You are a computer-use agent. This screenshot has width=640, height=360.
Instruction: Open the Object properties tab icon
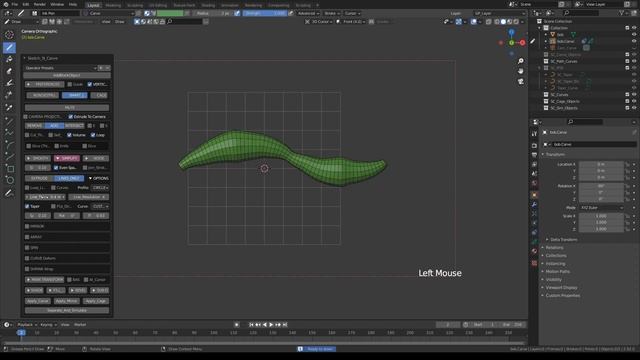pos(534,195)
